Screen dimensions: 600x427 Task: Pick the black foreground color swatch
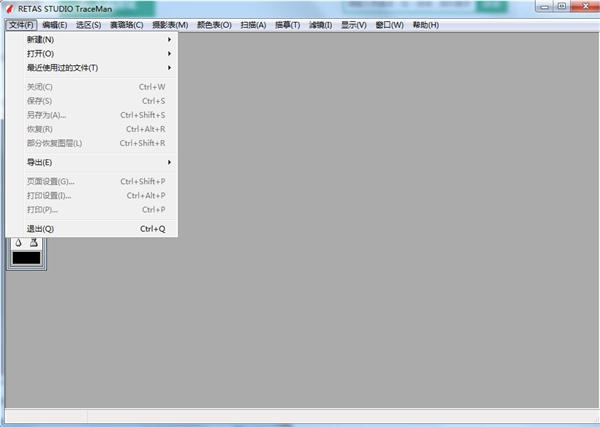coord(26,258)
